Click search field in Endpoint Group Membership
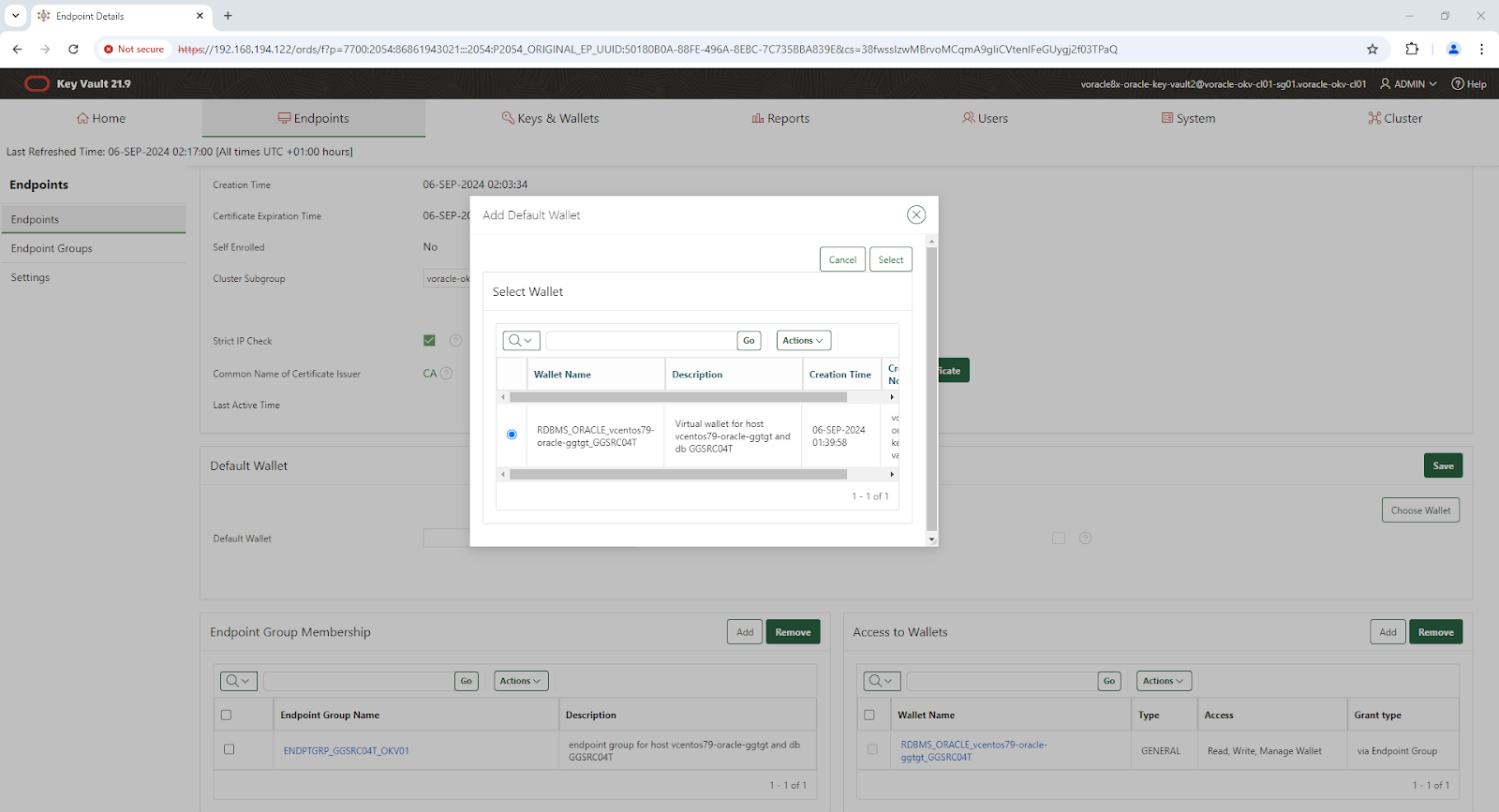Screen dimensions: 1499x812 [x=359, y=681]
